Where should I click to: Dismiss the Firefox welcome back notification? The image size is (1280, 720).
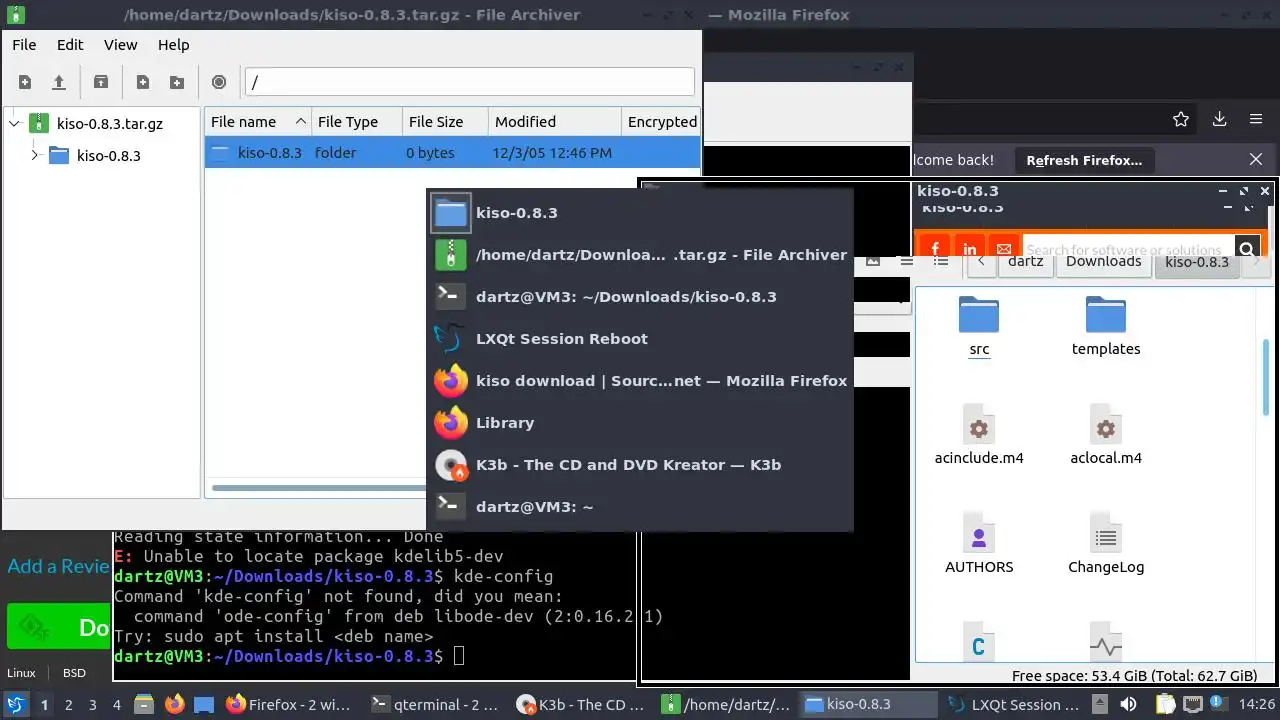(x=1256, y=160)
